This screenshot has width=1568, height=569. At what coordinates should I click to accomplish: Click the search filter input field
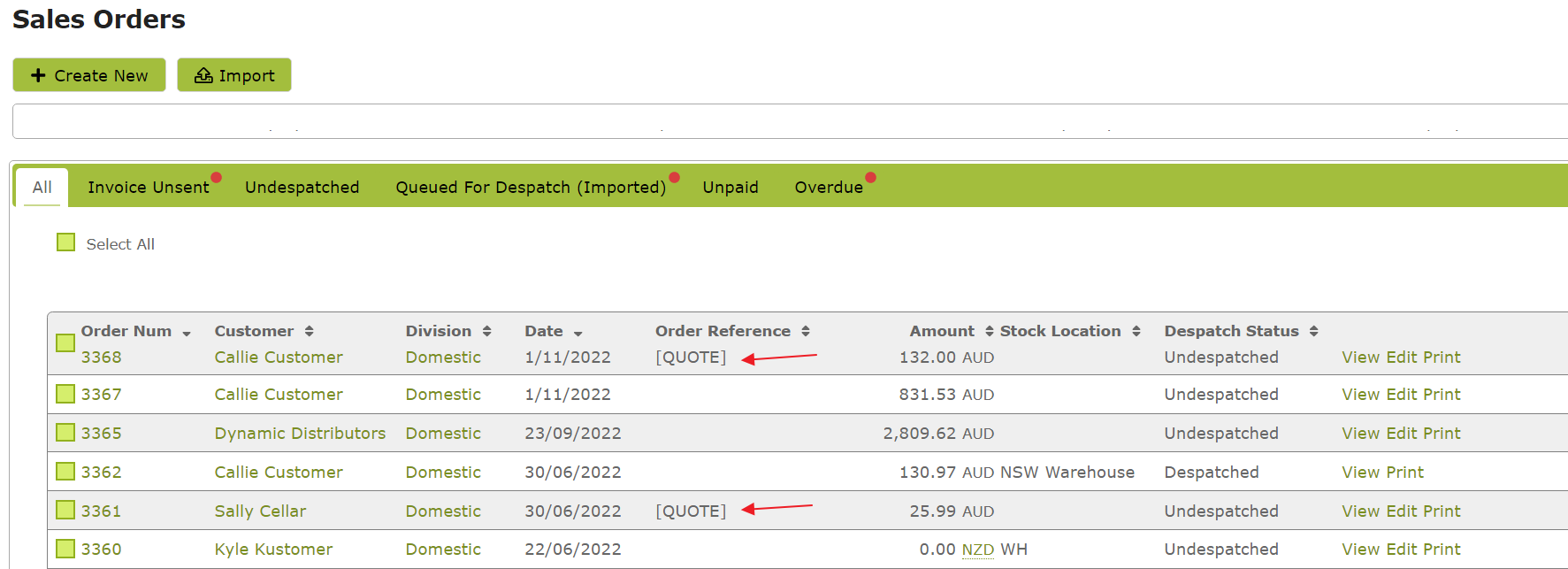790,121
